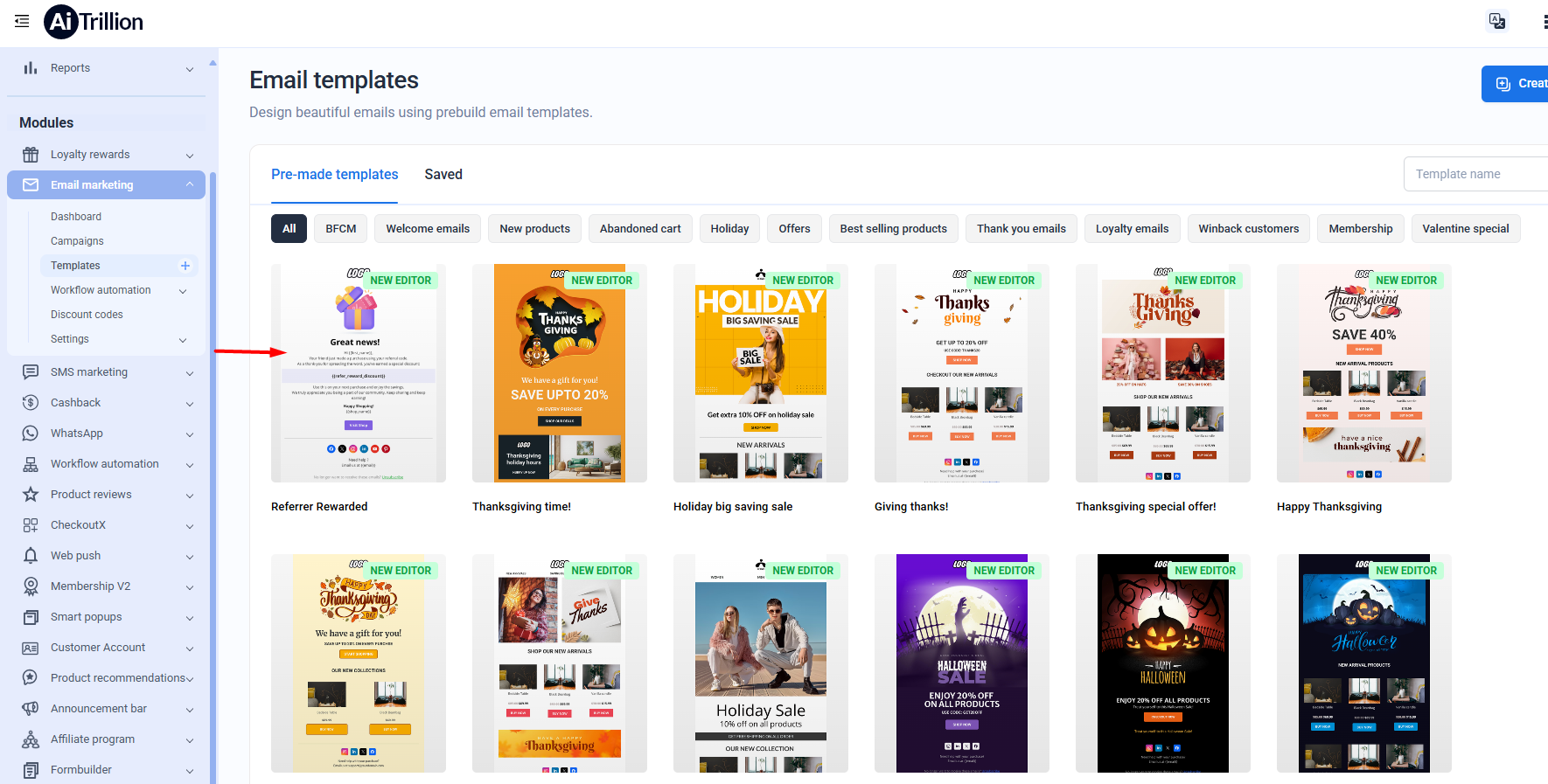1548x784 pixels.
Task: Click the hamburger menu icon
Action: [x=22, y=21]
